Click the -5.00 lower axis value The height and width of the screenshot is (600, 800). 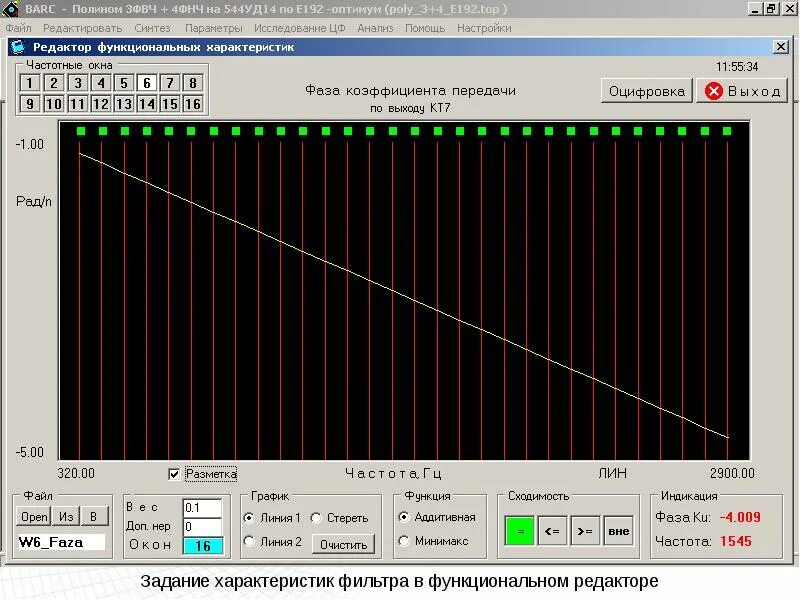[30, 453]
